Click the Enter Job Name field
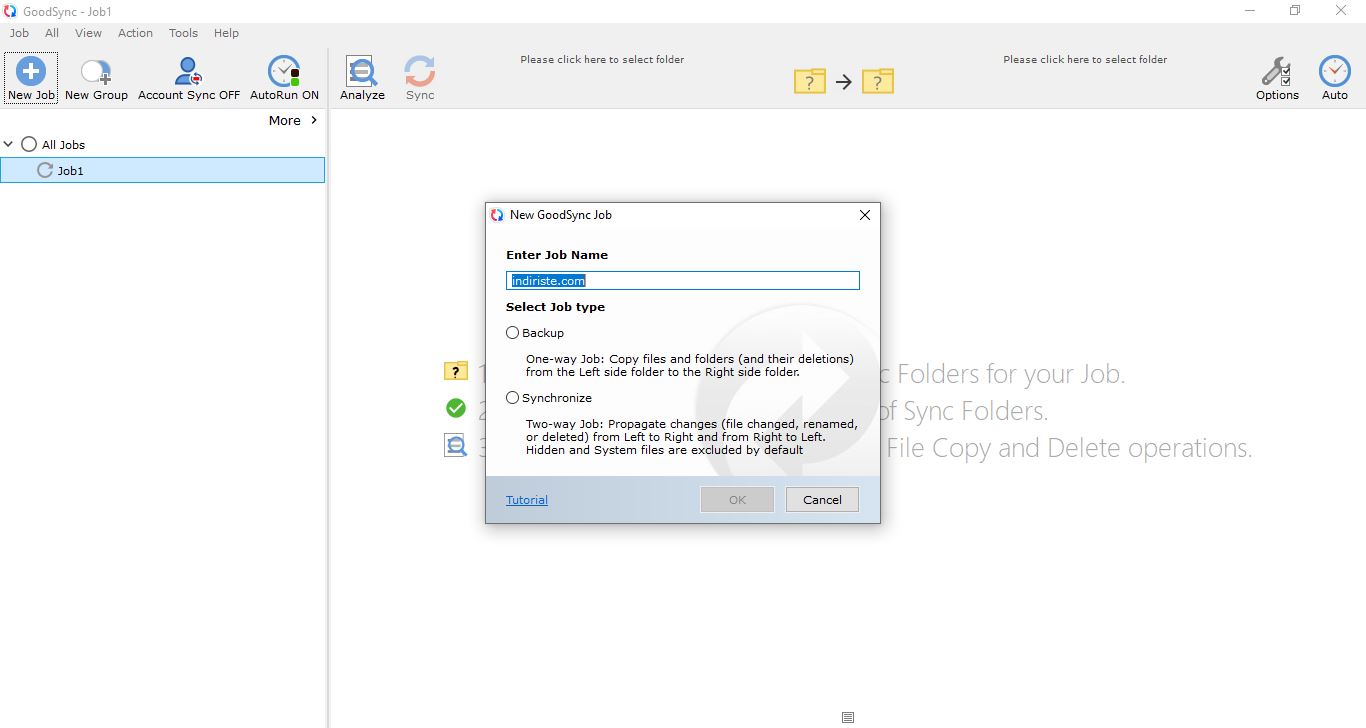 coord(683,281)
